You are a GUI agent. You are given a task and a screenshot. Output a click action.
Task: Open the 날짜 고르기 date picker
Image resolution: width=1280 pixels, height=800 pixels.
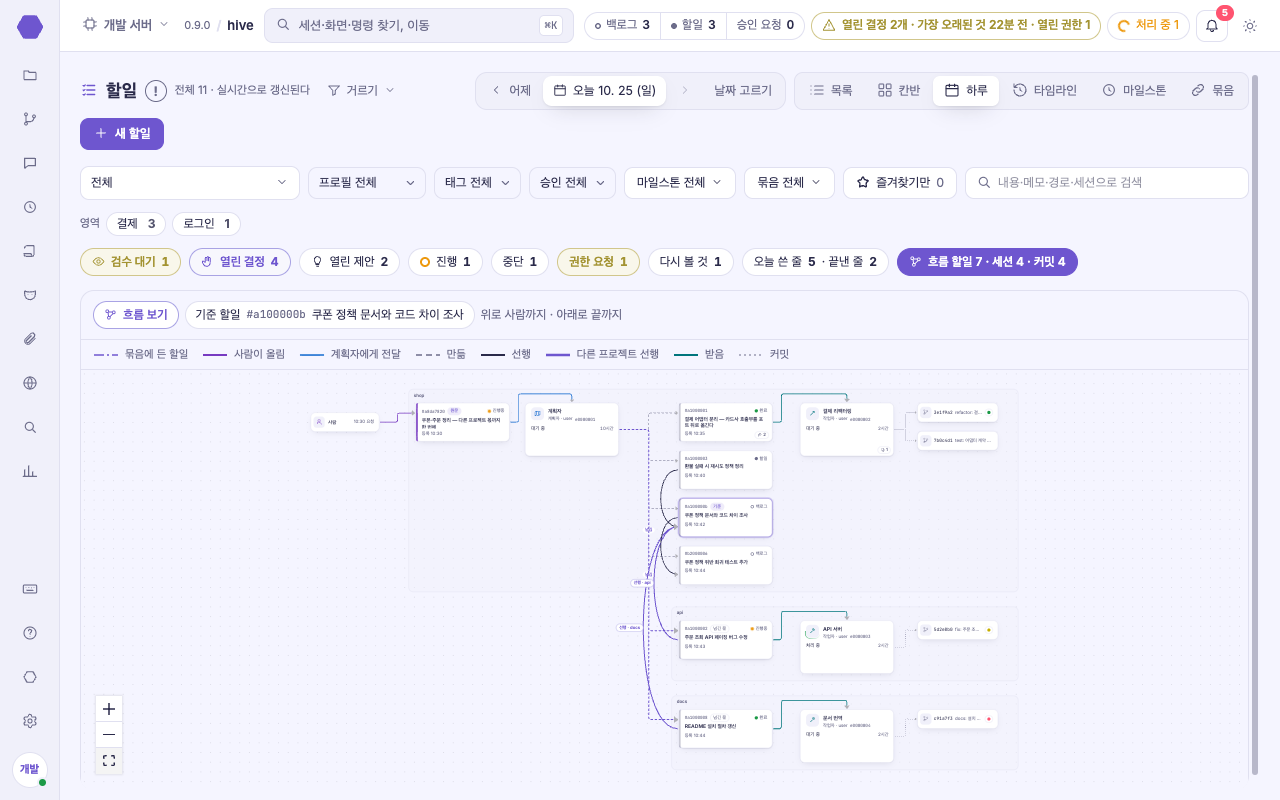pos(743,91)
